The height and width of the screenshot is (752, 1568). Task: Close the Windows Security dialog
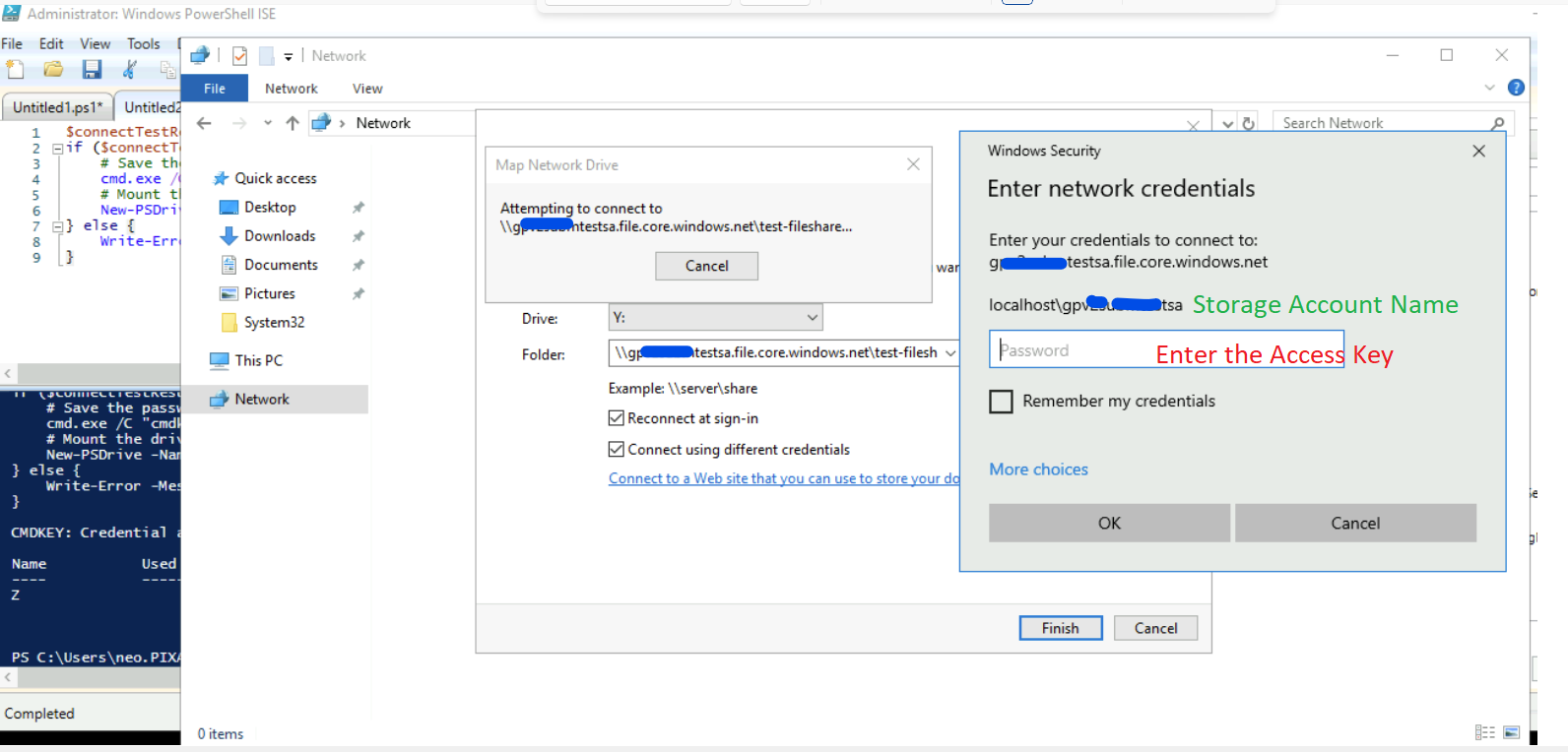[1478, 151]
